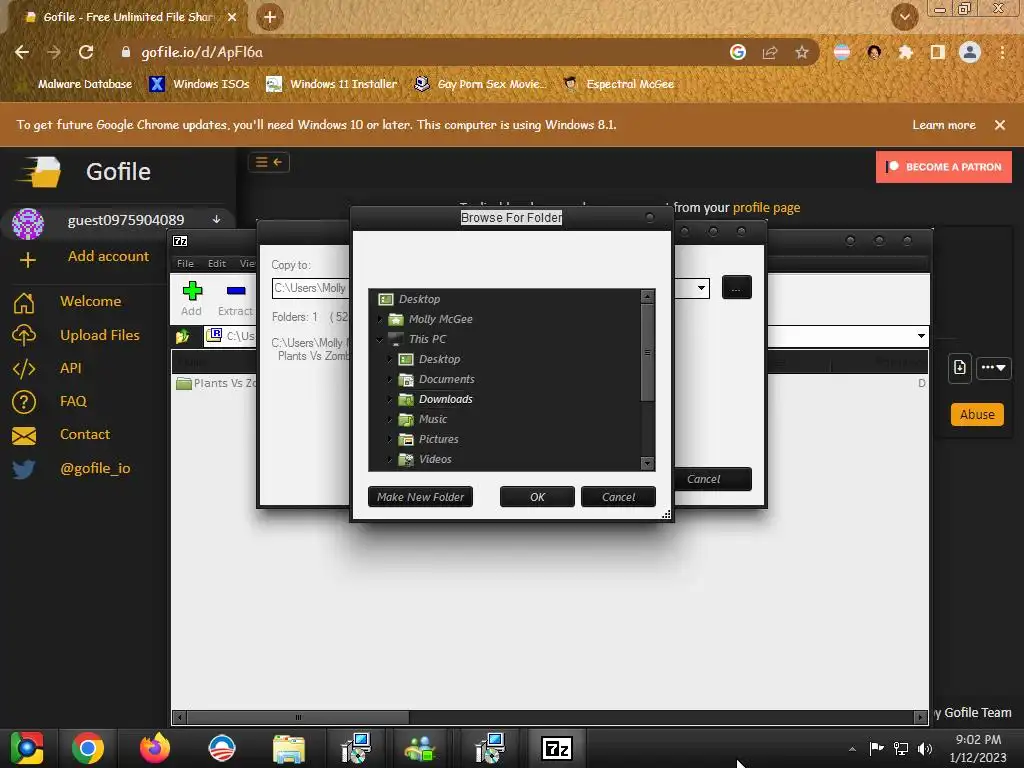Click Gofile file download icon button
This screenshot has height=768, width=1024.
point(959,368)
